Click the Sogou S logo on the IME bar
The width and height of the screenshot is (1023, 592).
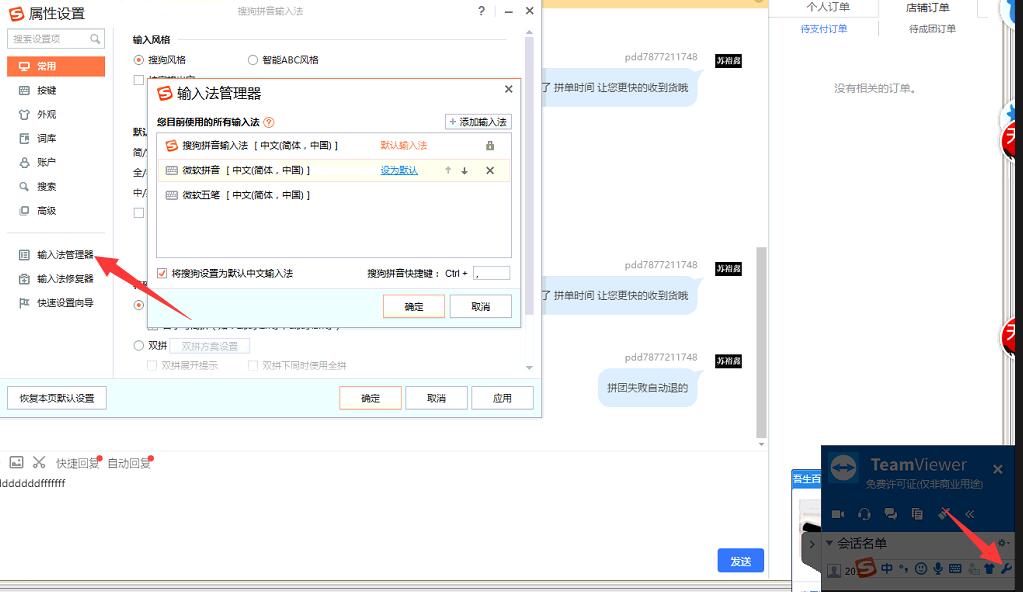(x=866, y=568)
